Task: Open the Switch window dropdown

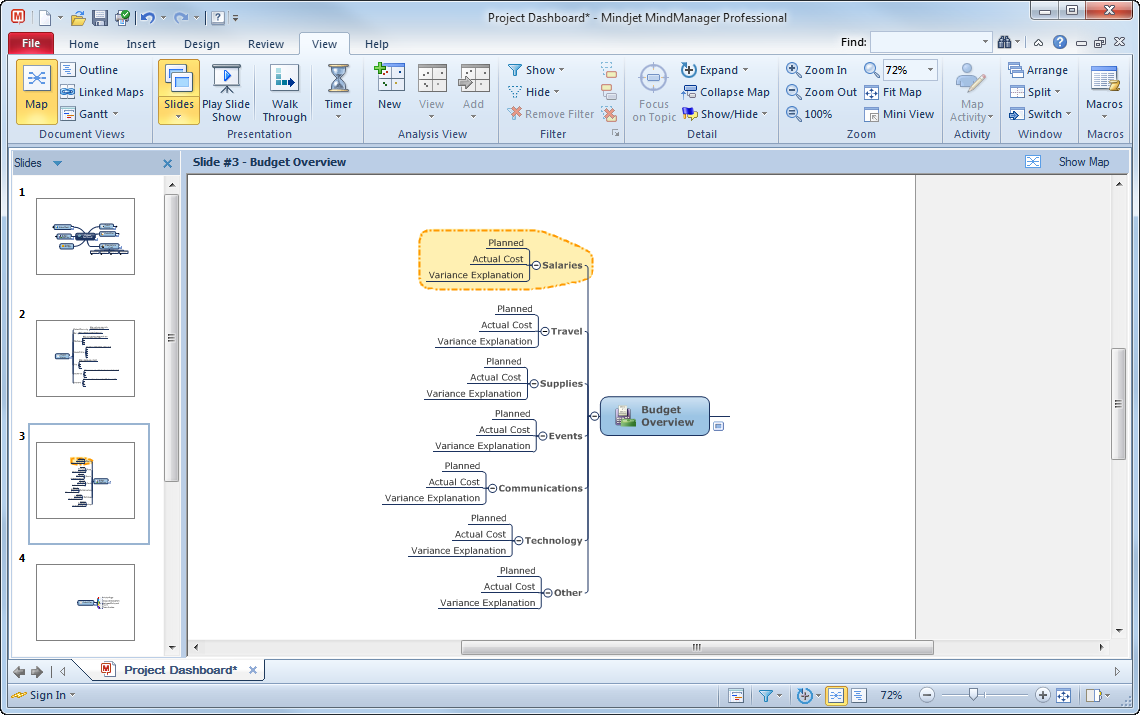Action: (x=1040, y=113)
